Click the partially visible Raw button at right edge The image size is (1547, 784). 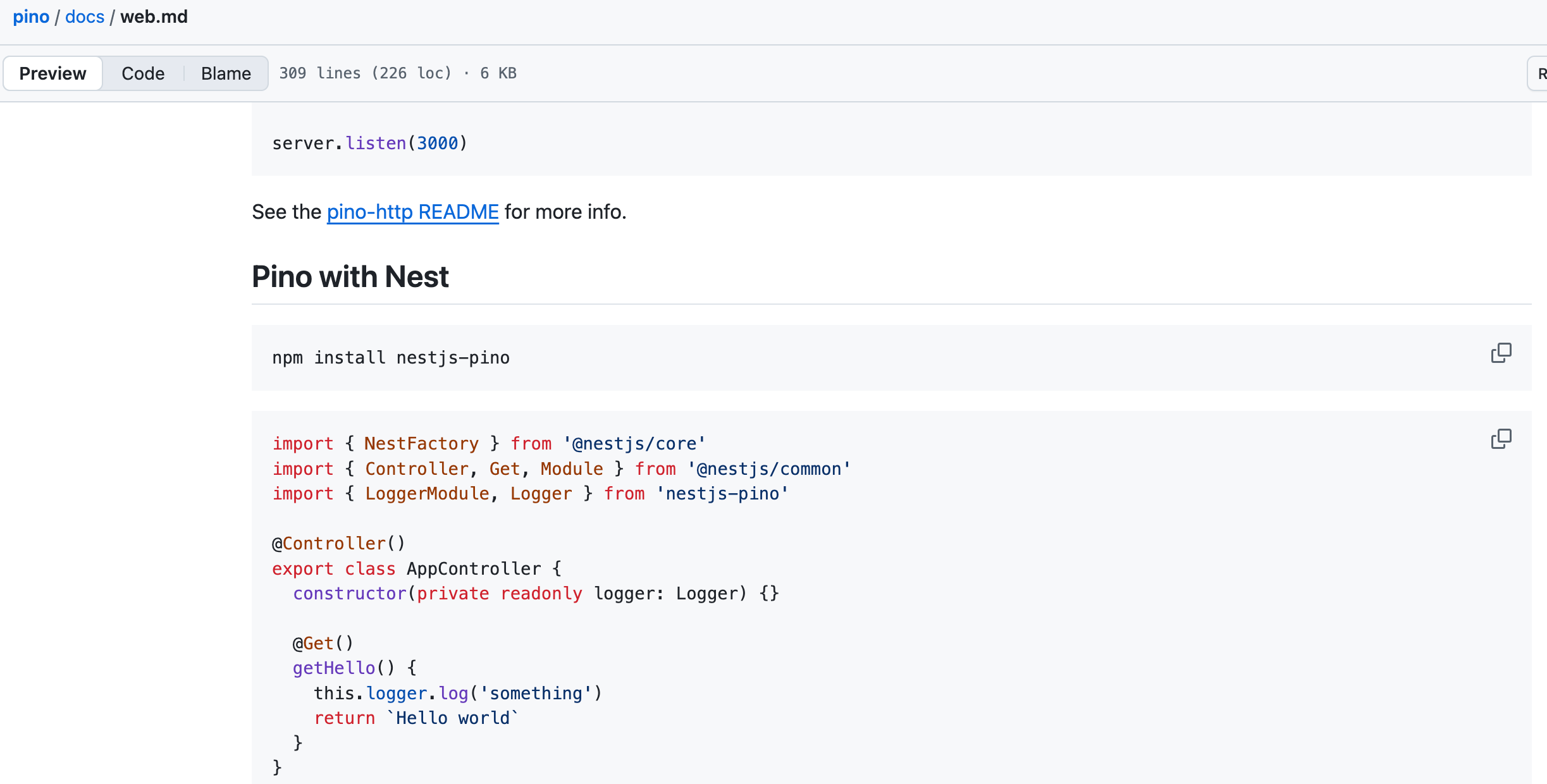point(1538,73)
